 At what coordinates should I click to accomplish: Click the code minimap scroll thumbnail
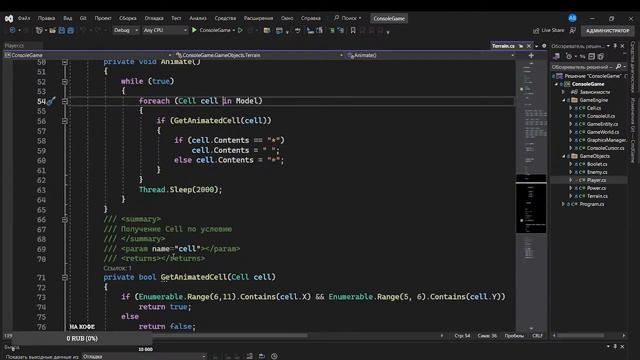pyautogui.click(x=531, y=204)
